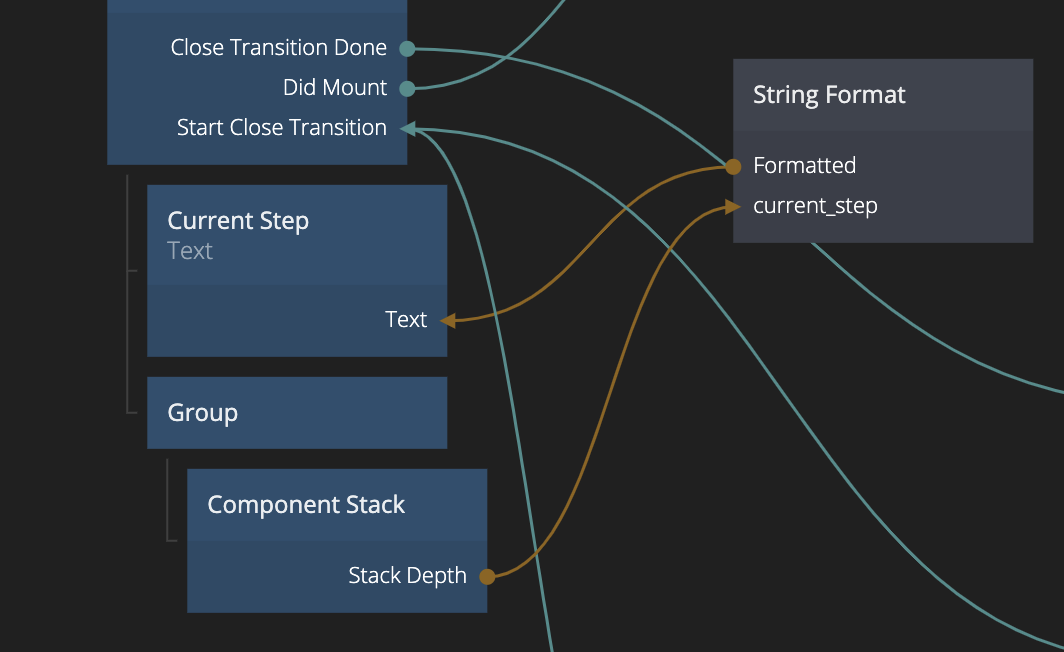Select the Component Stack node title
The height and width of the screenshot is (652, 1064).
[306, 505]
